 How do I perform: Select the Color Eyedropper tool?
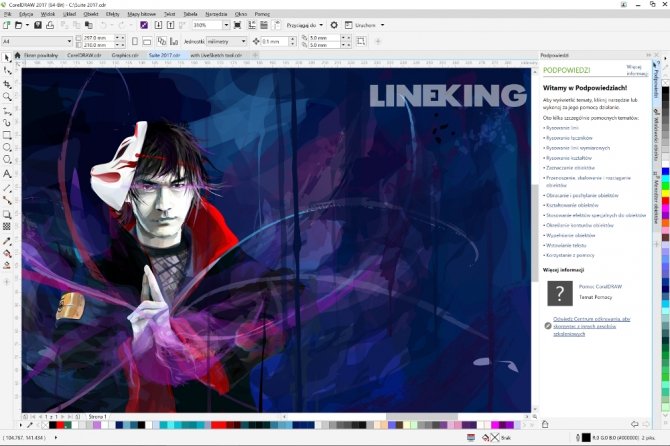pyautogui.click(x=7, y=241)
